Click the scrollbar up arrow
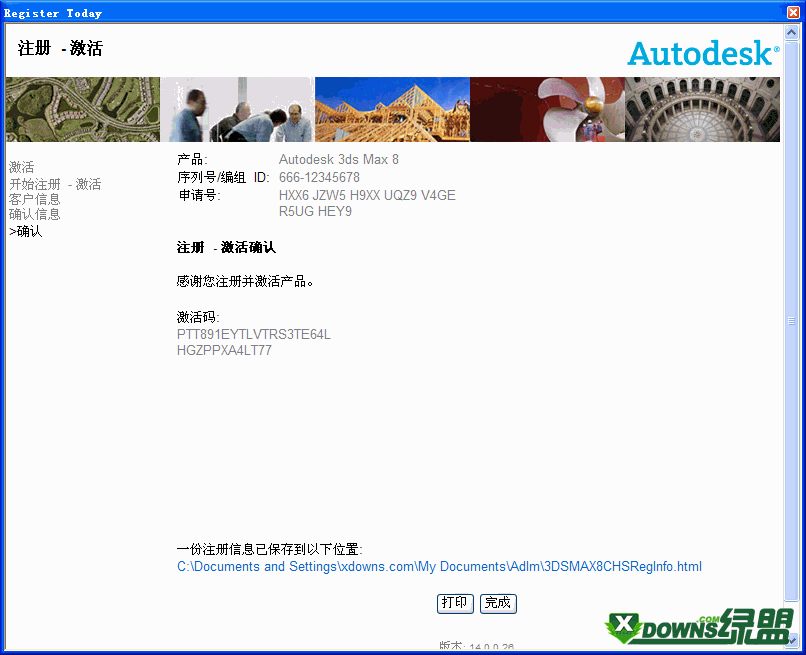Viewport: 806px width, 655px height. click(x=792, y=32)
